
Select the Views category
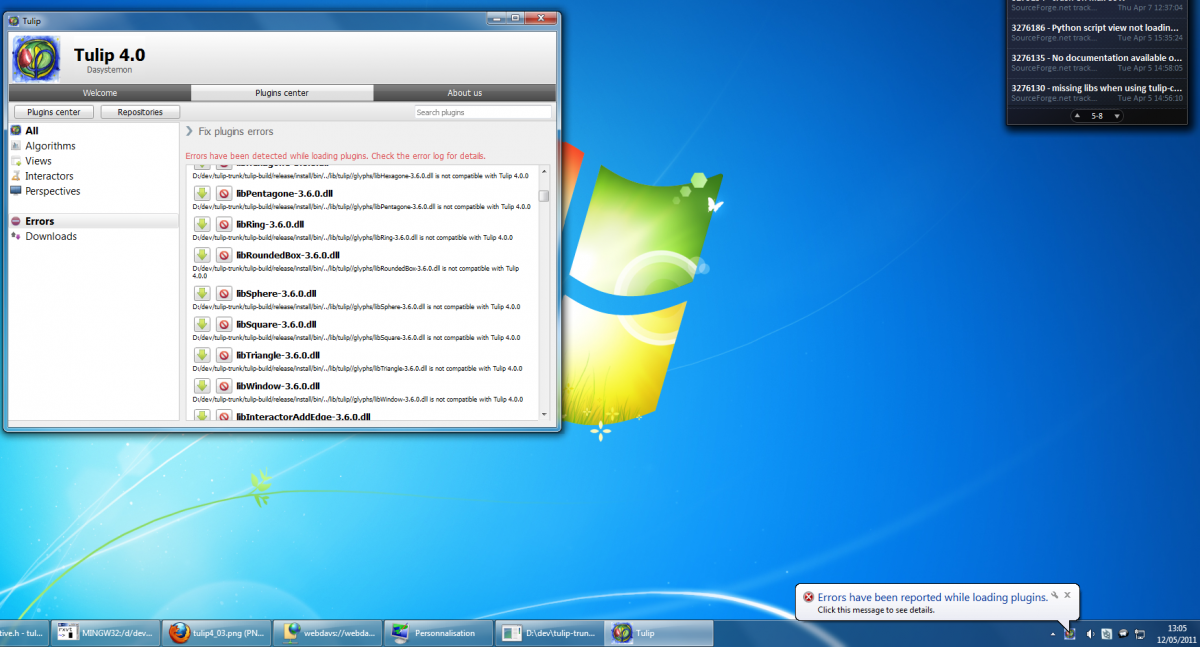pos(93,161)
